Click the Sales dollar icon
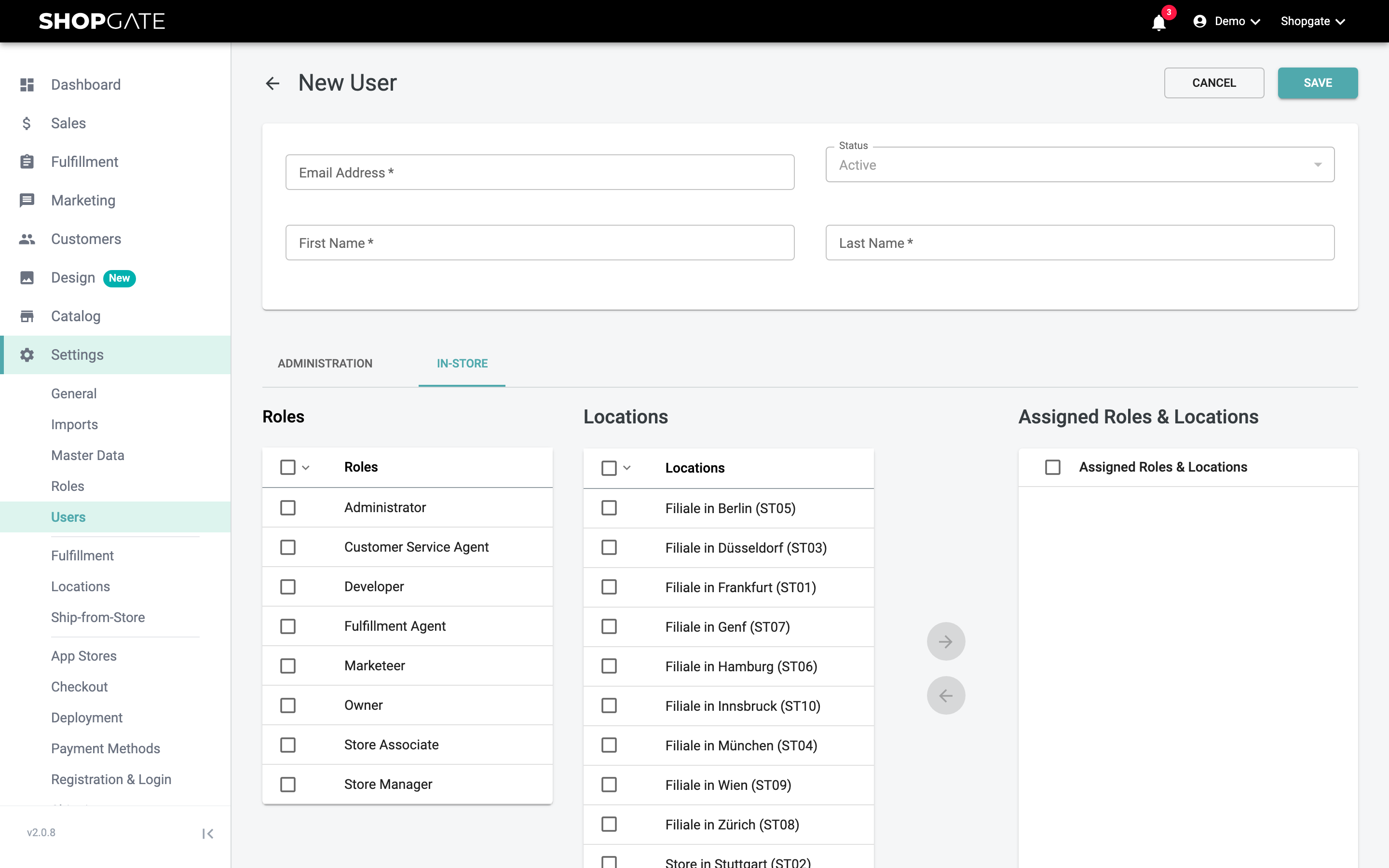Screen dimensions: 1389x868 [27, 123]
